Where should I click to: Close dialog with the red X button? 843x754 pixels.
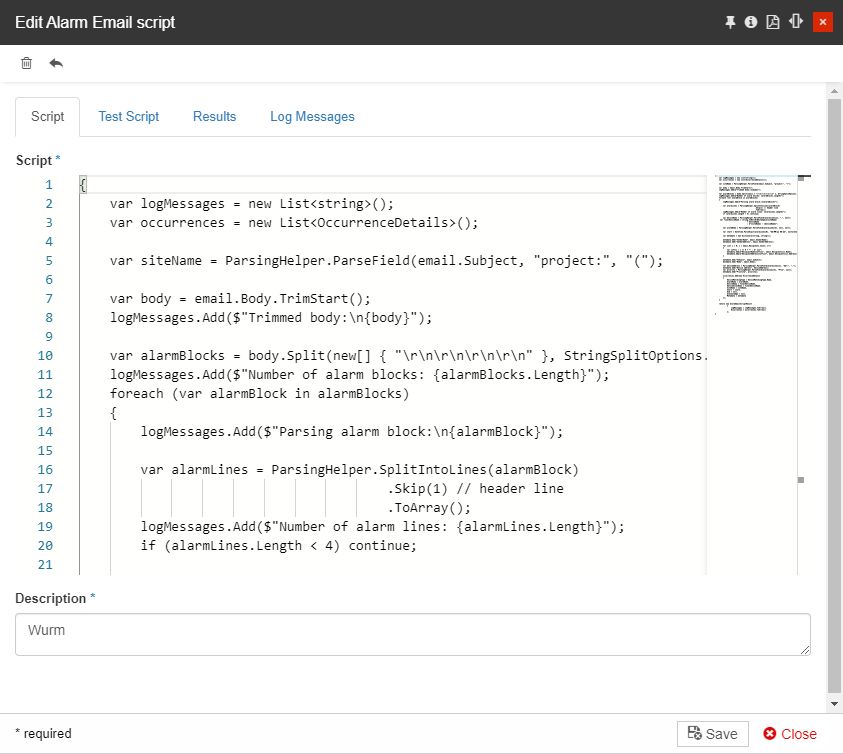click(x=822, y=22)
